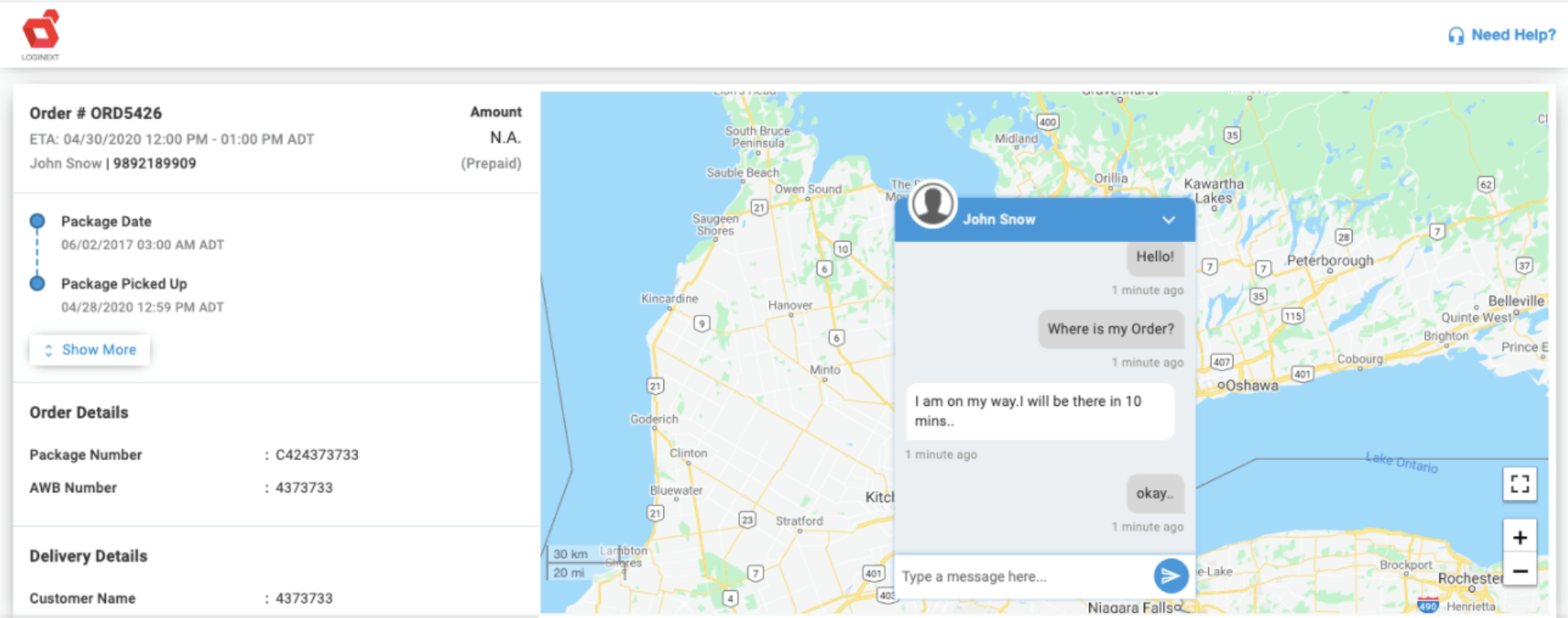Expand timeline with Show More

pyautogui.click(x=90, y=350)
